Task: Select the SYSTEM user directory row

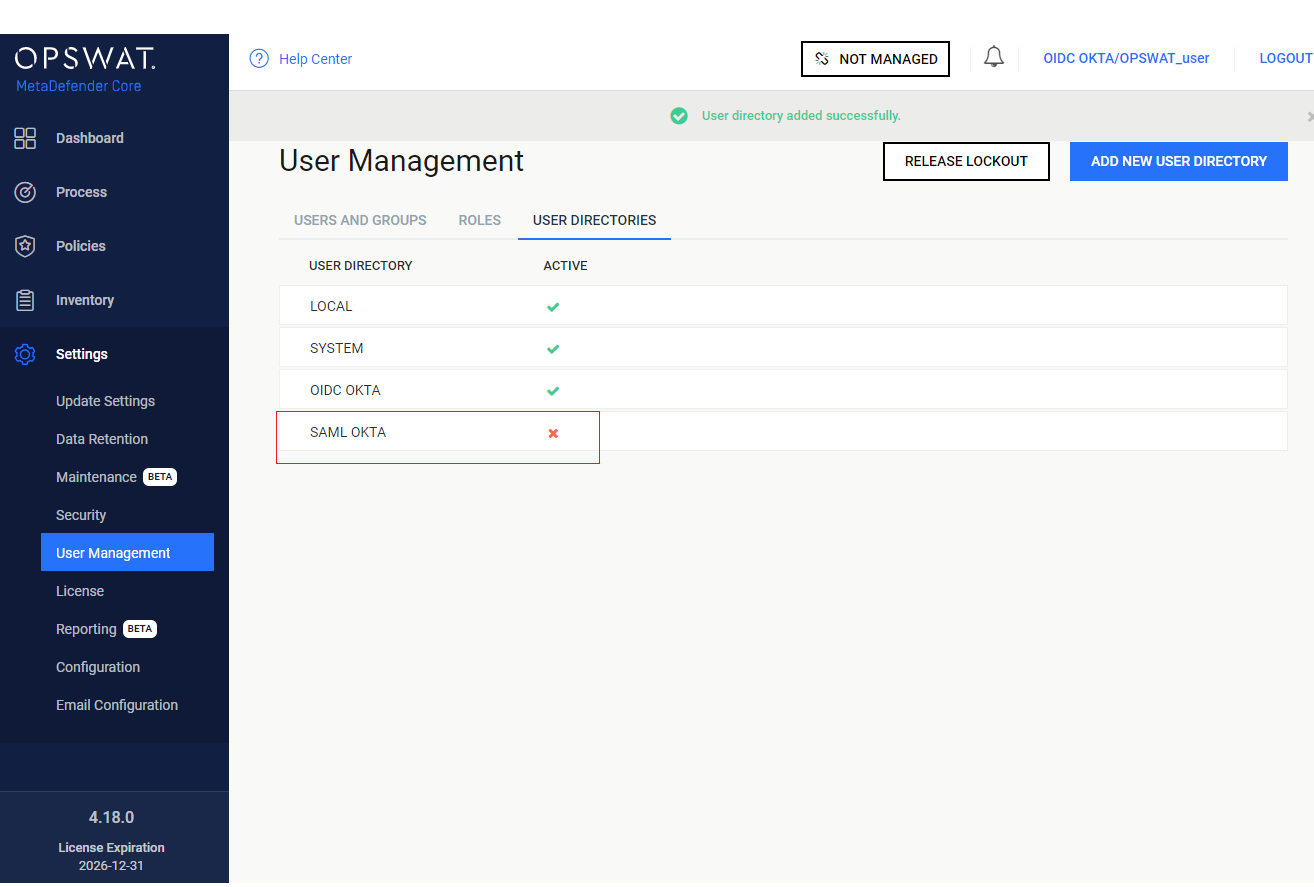Action: point(783,348)
